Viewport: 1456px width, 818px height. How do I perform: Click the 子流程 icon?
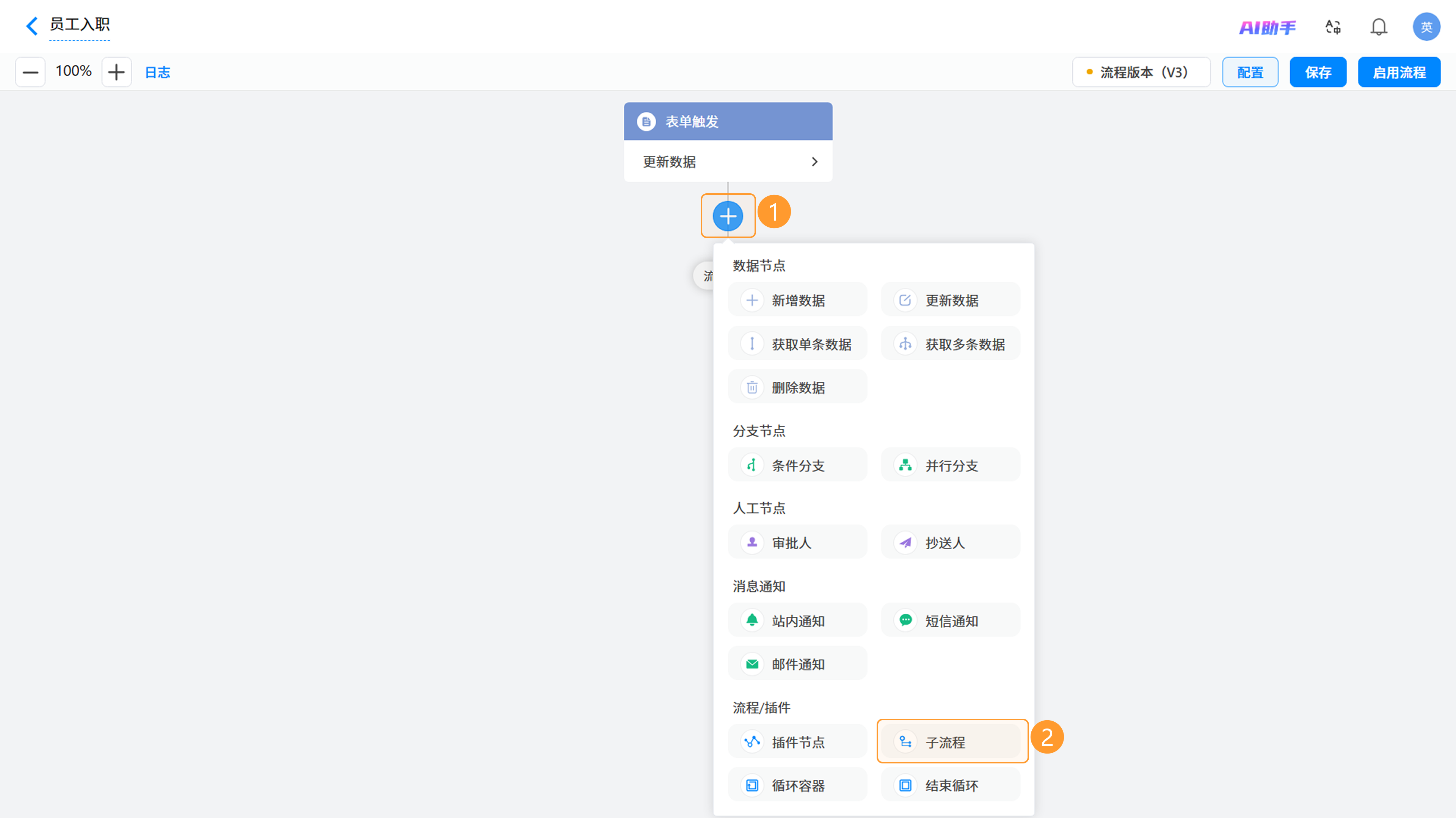point(905,742)
